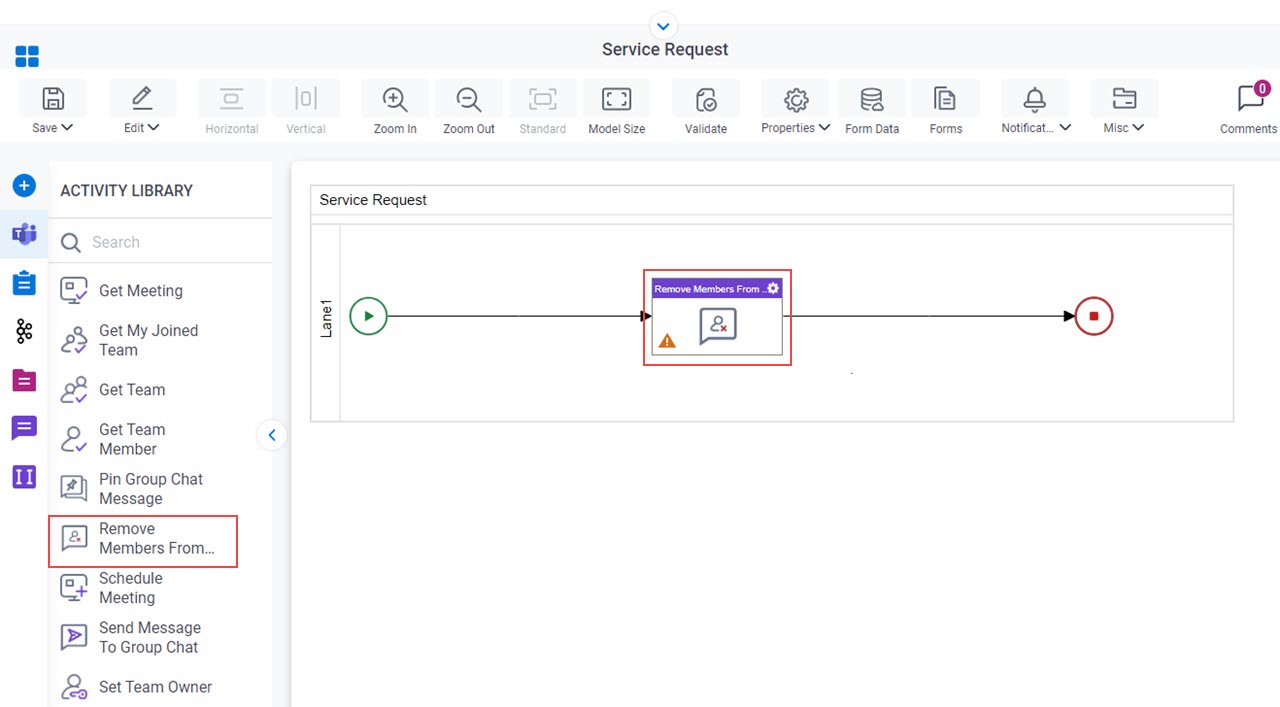Viewport: 1280px width, 707px height.
Task: Collapse the Activity Library panel arrow
Action: [x=271, y=435]
